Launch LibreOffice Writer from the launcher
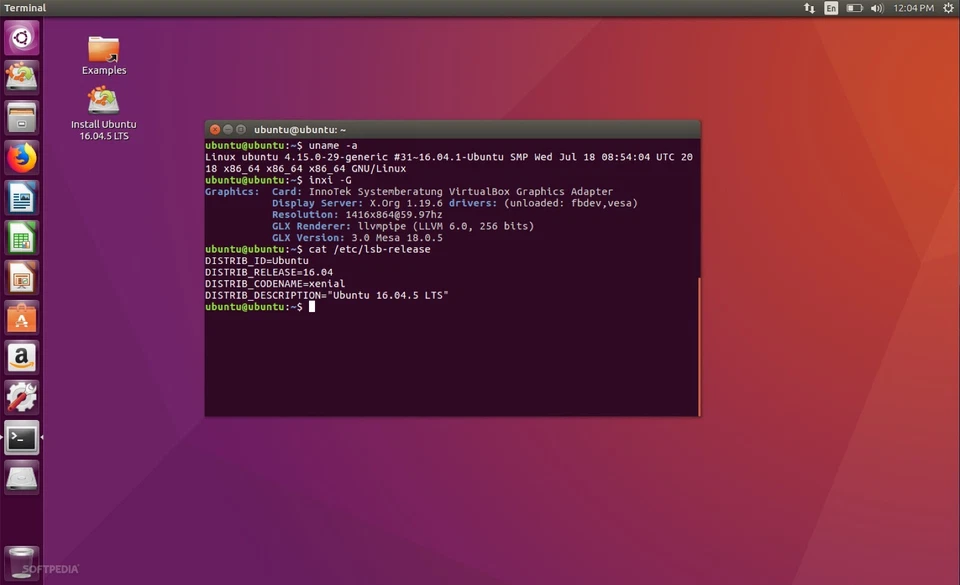Viewport: 960px width, 585px height. [21, 198]
